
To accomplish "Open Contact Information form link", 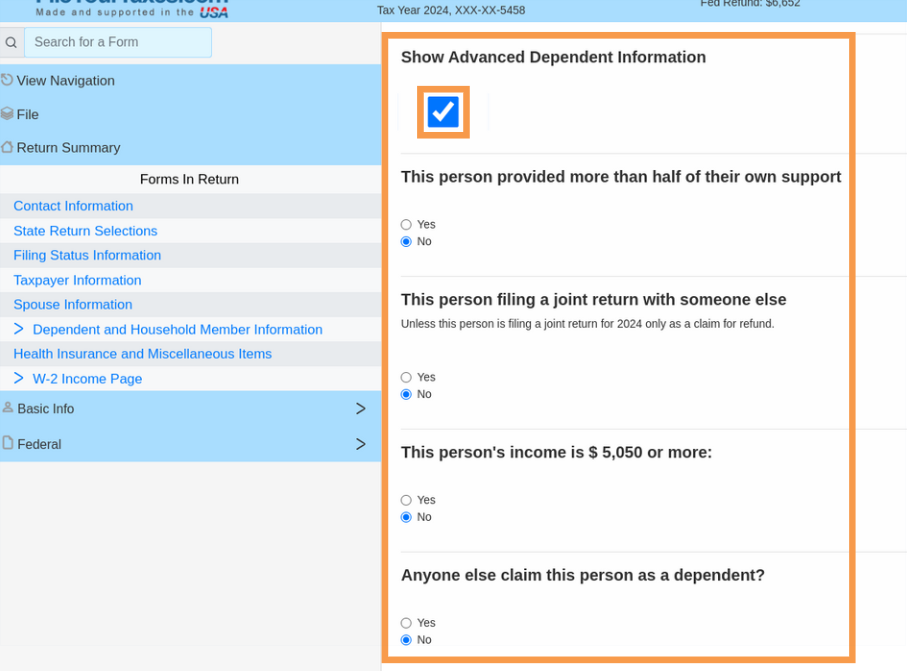I will point(73,206).
